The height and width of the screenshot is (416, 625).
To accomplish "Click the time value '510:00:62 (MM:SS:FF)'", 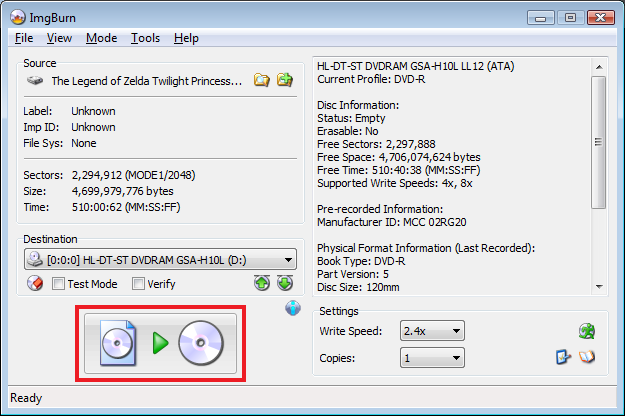I will [126, 207].
